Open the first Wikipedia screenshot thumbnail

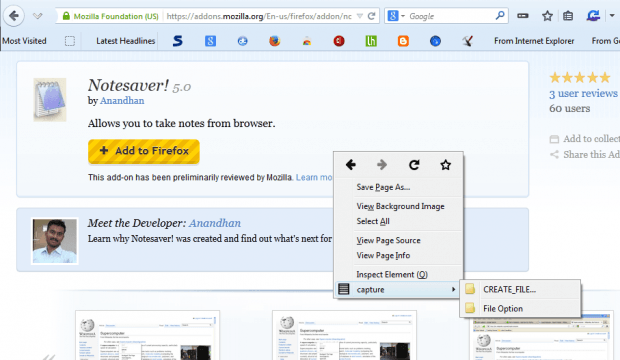(147, 335)
